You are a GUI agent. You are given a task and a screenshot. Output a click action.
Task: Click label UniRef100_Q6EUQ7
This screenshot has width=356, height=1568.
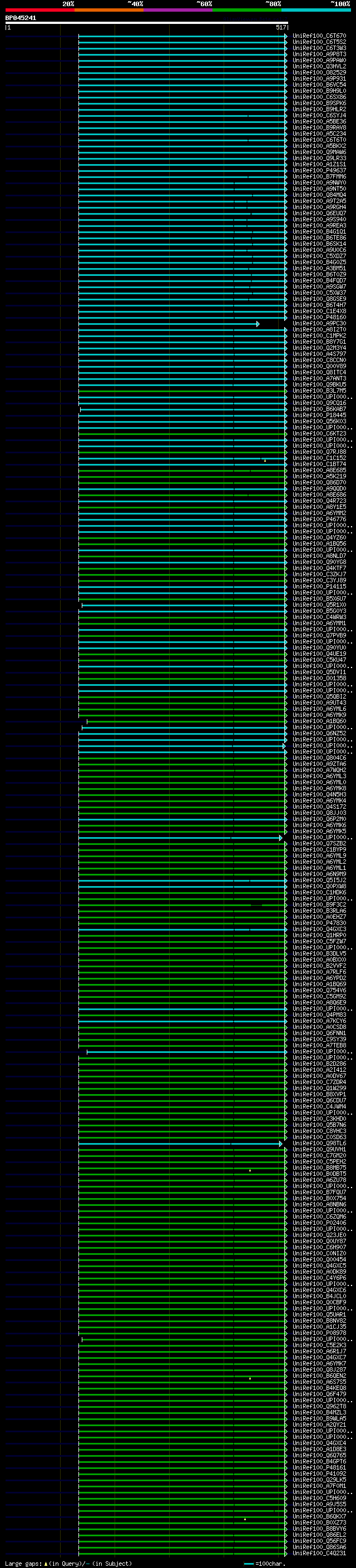tap(319, 213)
